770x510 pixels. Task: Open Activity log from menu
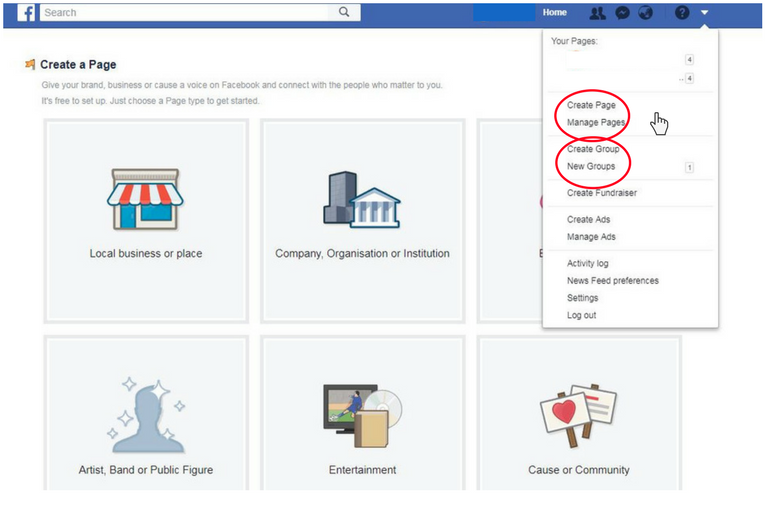[x=587, y=263]
